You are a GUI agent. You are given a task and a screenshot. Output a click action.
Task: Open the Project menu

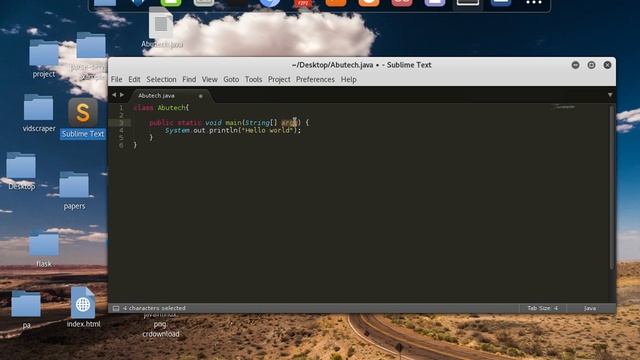[x=279, y=79]
